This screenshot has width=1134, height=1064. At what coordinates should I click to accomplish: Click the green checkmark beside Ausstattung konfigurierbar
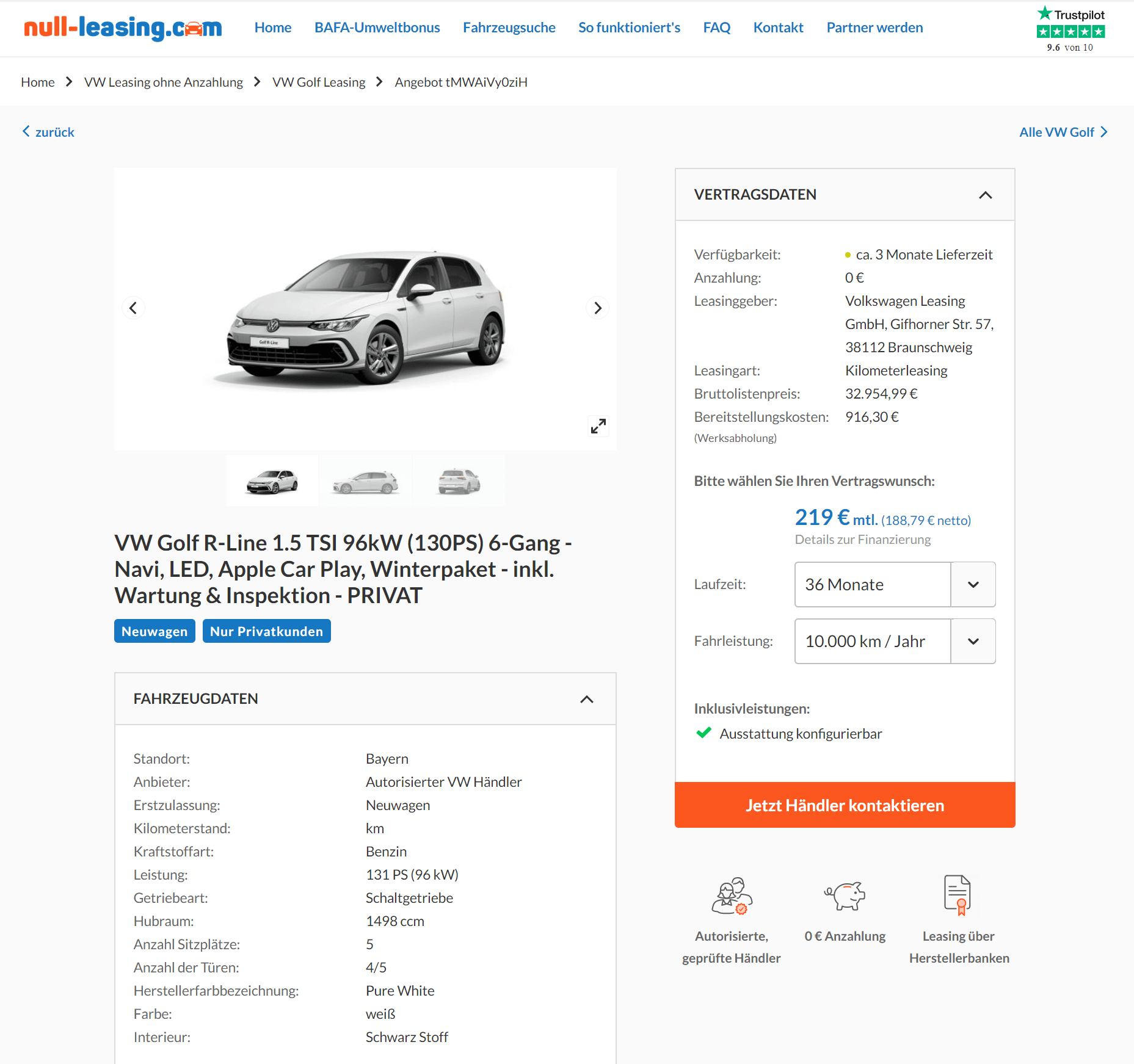click(x=704, y=733)
